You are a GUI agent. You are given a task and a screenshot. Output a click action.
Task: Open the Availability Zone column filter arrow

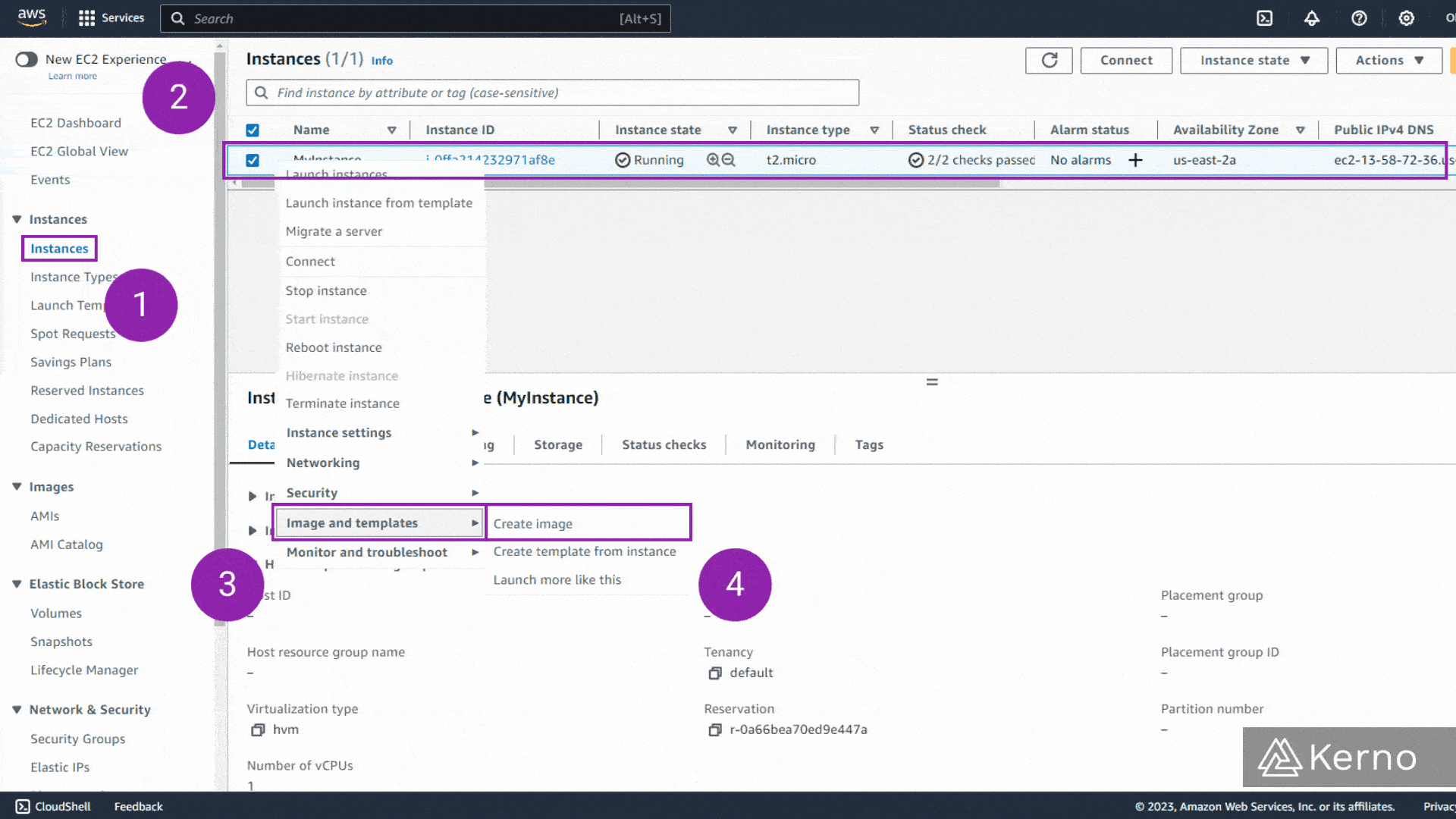click(1301, 130)
